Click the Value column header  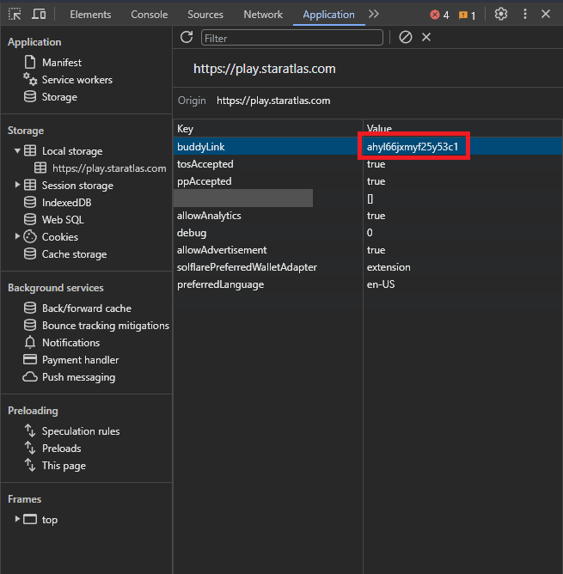pos(463,129)
